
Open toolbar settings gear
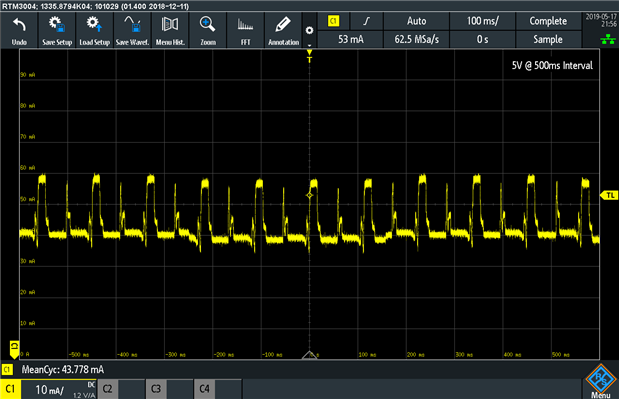click(310, 30)
